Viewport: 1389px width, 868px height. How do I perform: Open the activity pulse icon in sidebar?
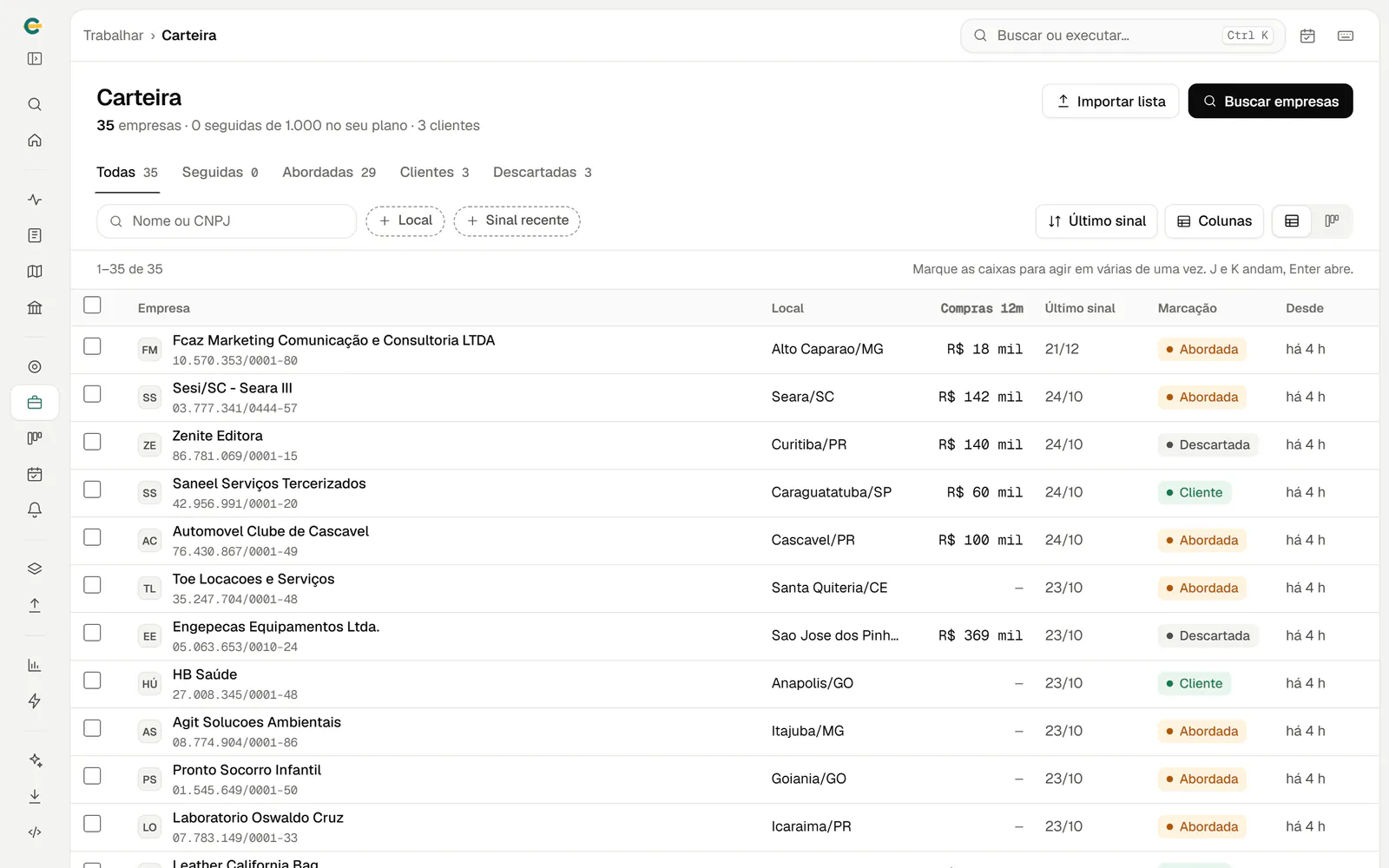tap(35, 200)
